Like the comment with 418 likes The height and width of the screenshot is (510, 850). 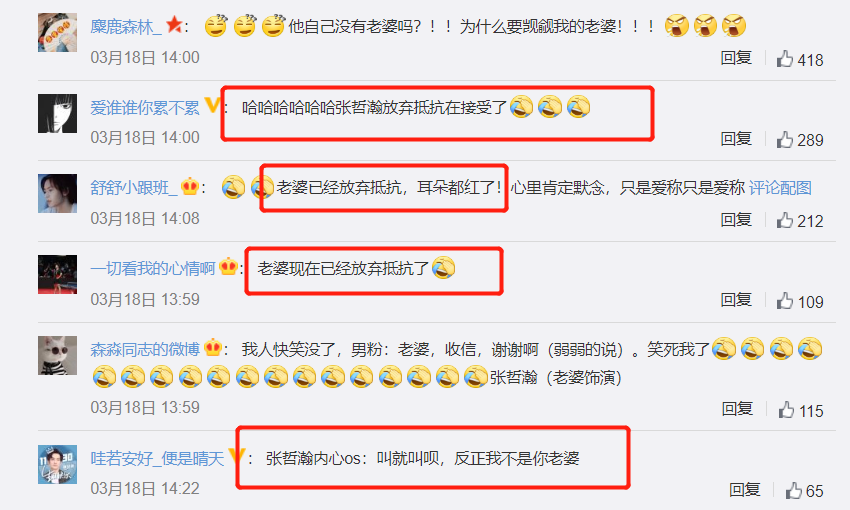tap(785, 59)
